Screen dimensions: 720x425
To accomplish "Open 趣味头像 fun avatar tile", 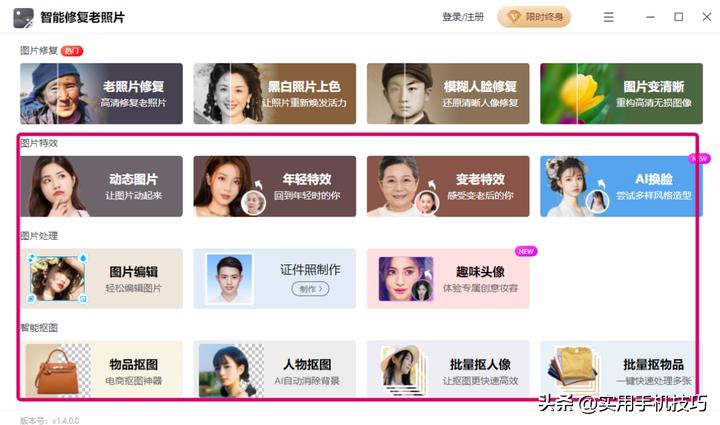I will coord(448,279).
